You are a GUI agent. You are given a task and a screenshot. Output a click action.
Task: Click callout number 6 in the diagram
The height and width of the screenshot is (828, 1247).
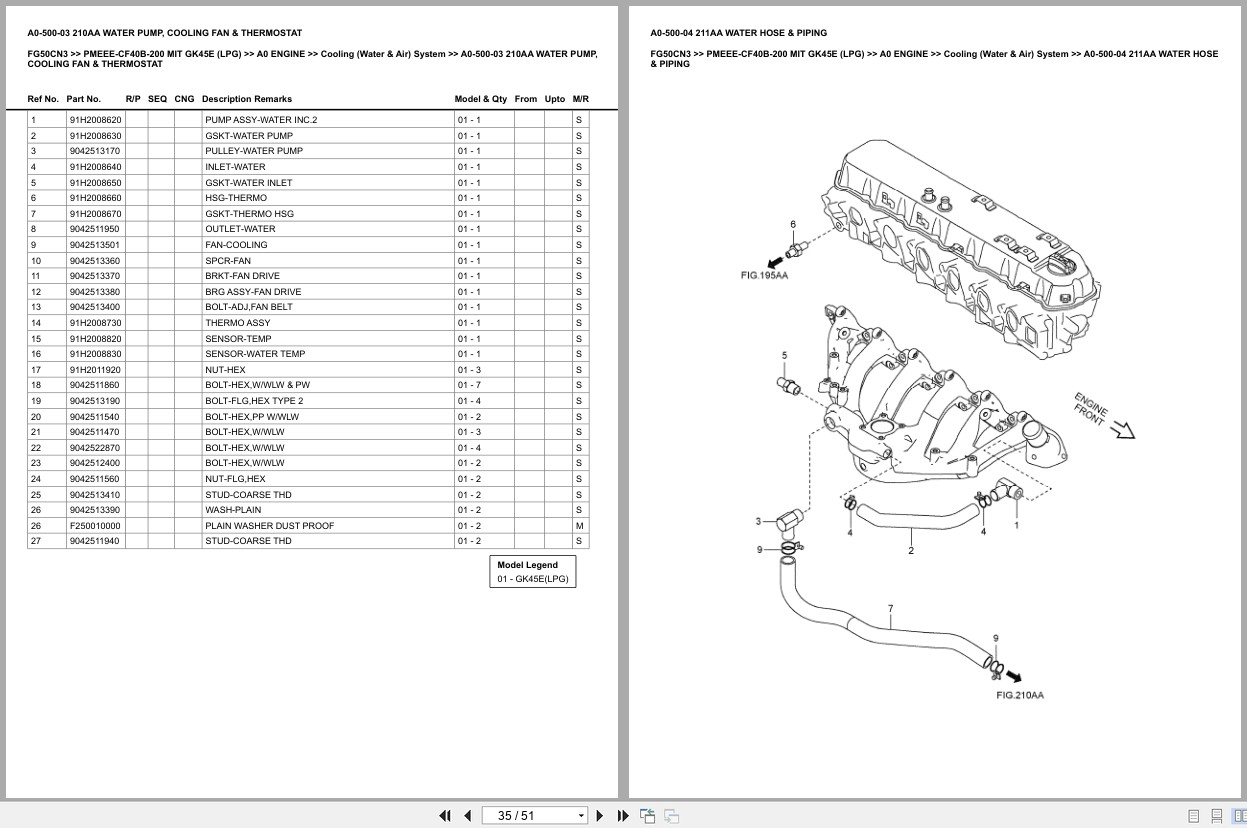coord(793,225)
